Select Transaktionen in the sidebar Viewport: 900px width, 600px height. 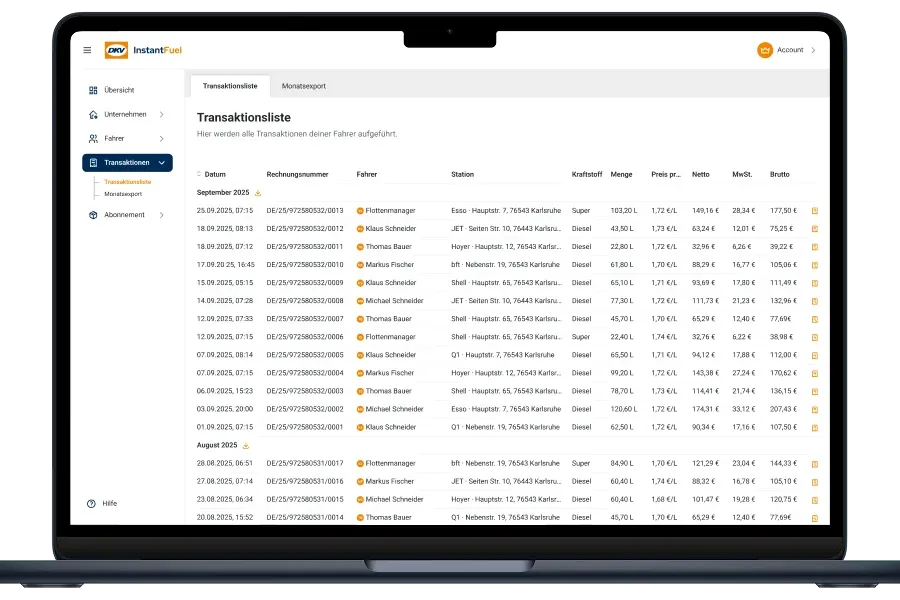coord(127,162)
